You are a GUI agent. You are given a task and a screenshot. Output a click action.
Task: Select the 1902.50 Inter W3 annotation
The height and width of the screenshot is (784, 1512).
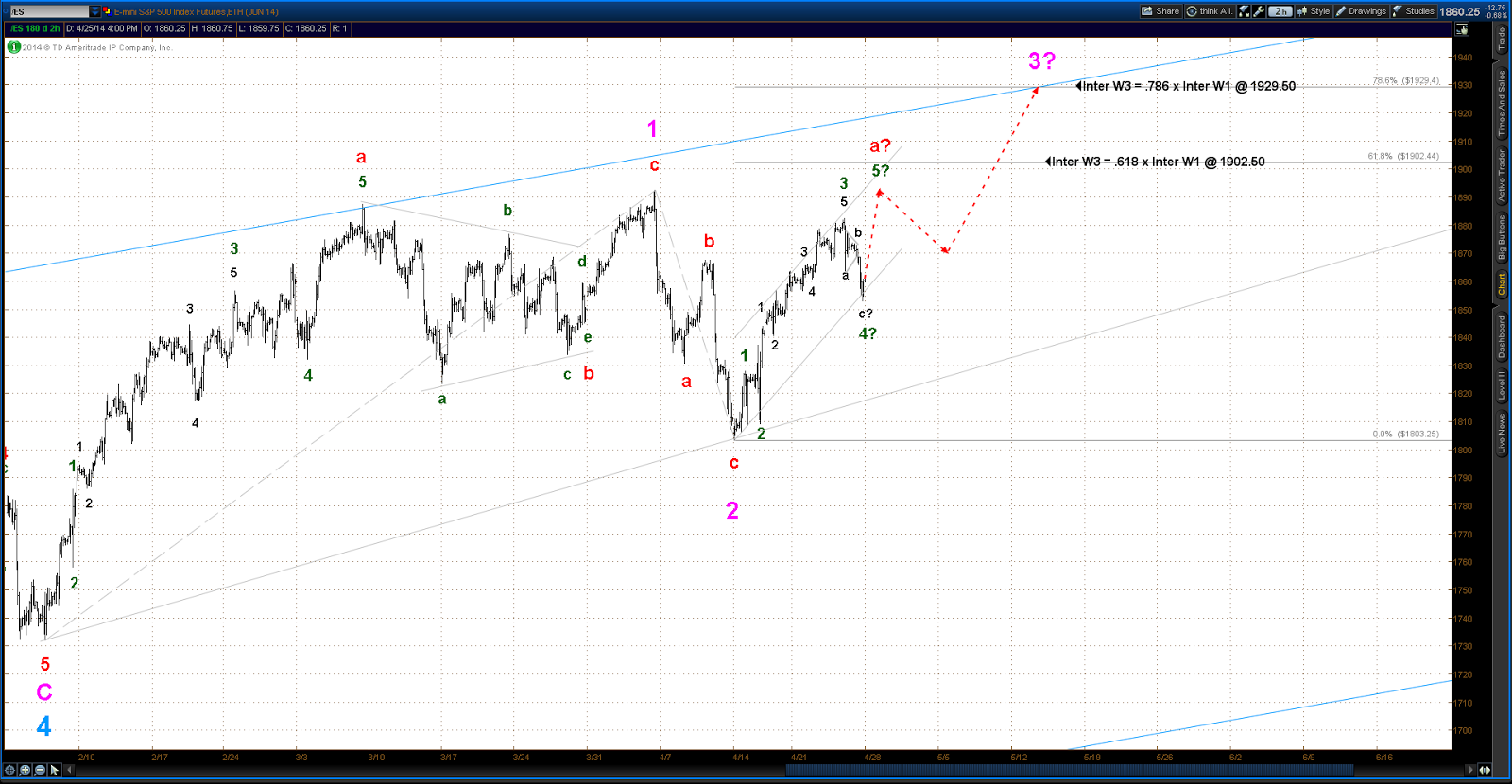[1155, 162]
